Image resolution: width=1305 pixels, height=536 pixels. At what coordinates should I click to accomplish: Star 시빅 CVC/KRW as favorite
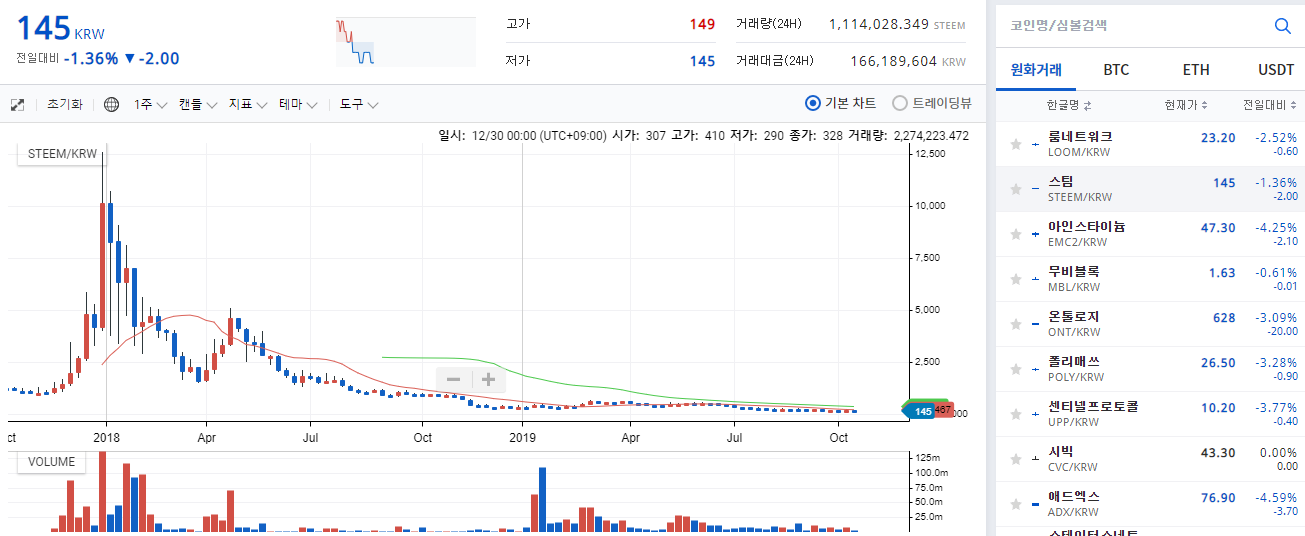(1016, 459)
